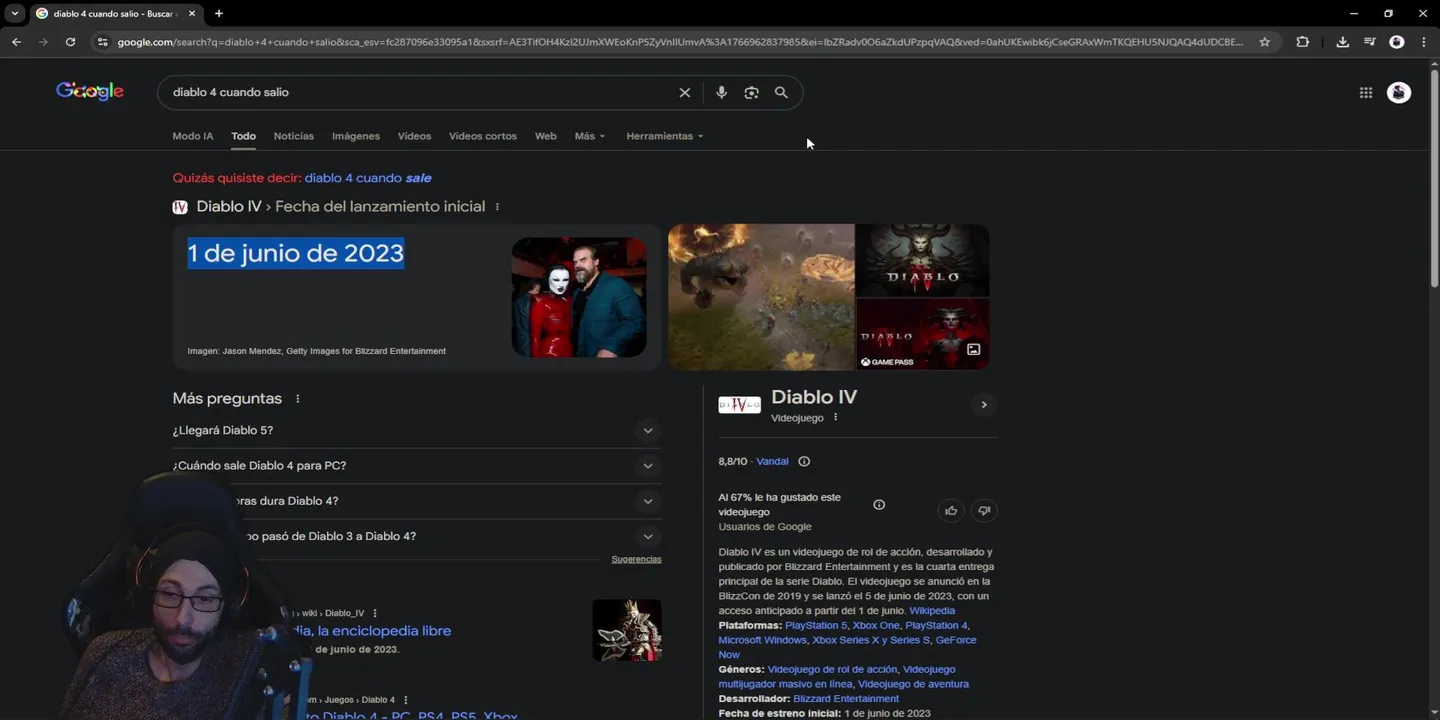Viewport: 1440px width, 720px height.
Task: Open the tab search dropdown arrow
Action: [x=15, y=13]
